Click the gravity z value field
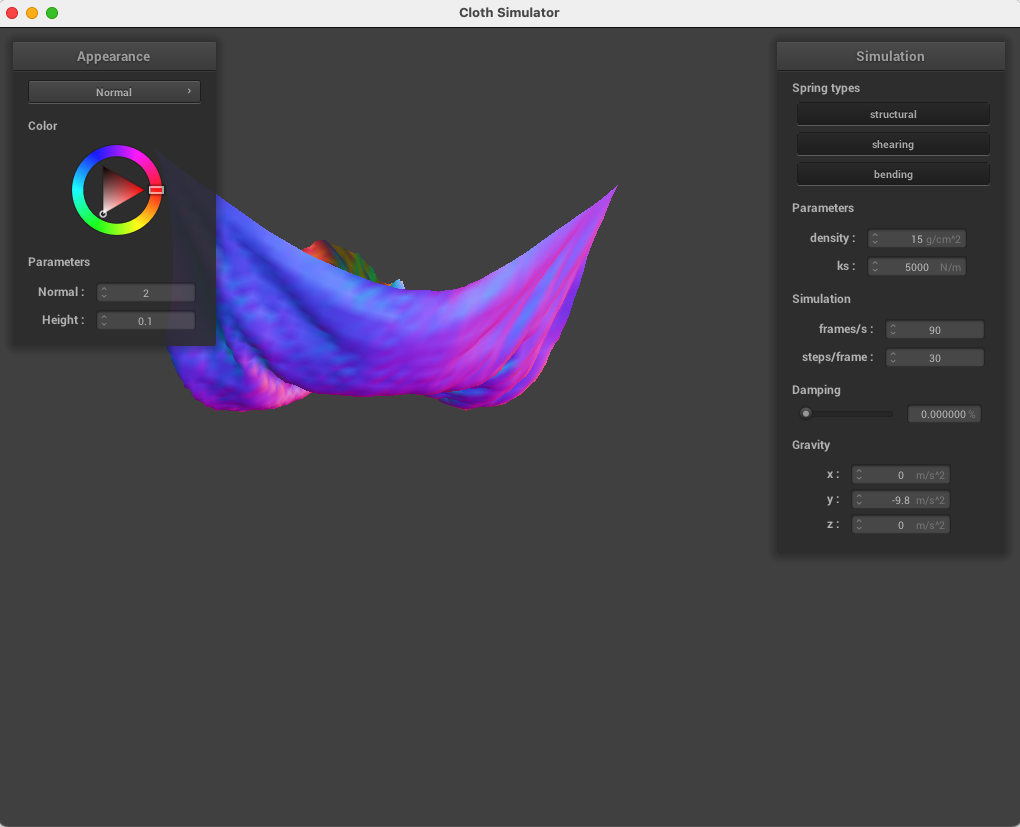The width and height of the screenshot is (1020, 827). pos(901,525)
